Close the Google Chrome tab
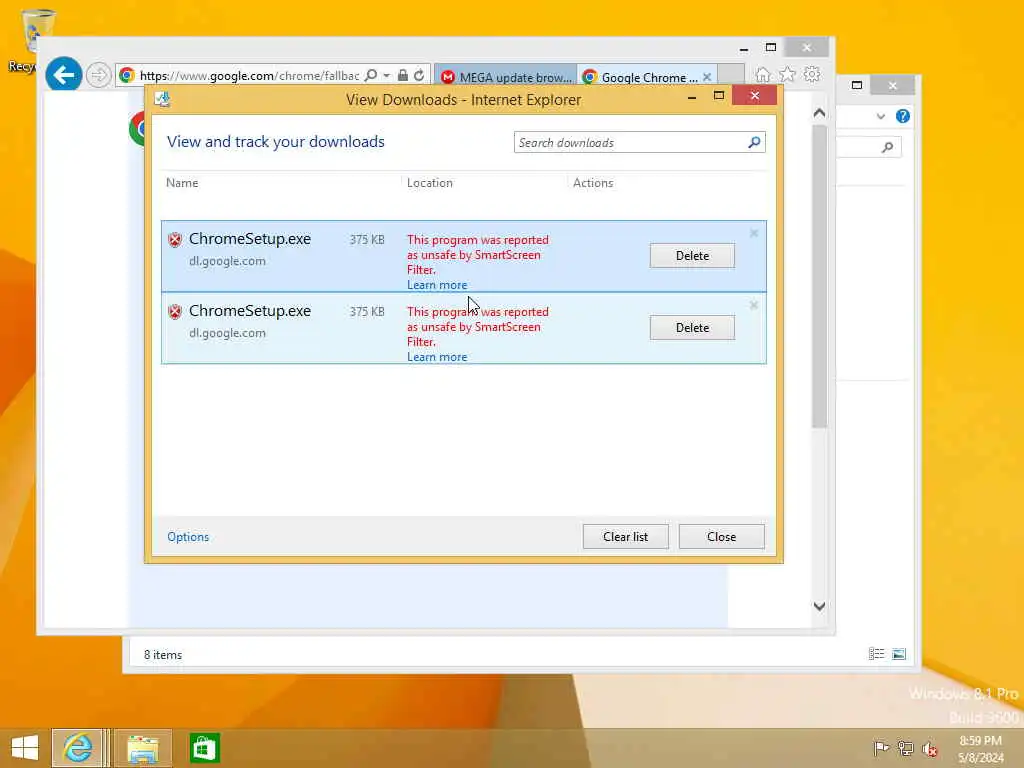 click(707, 77)
